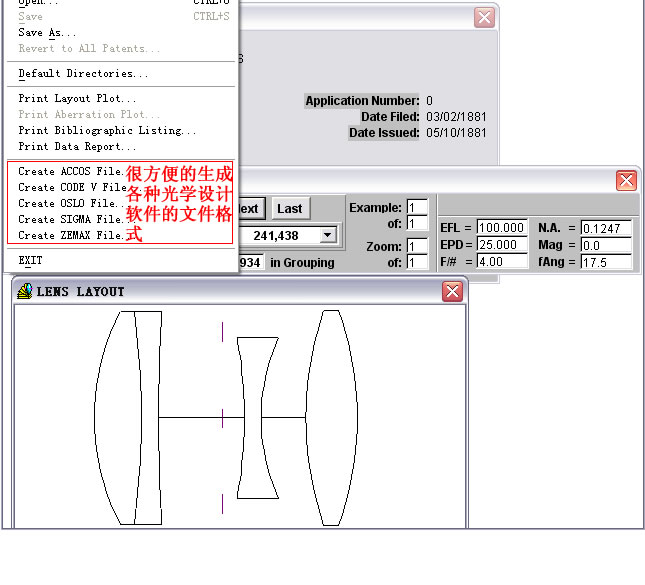Select Create CODE V File entry
Image resolution: width=645 pixels, height=585 pixels.
point(72,187)
